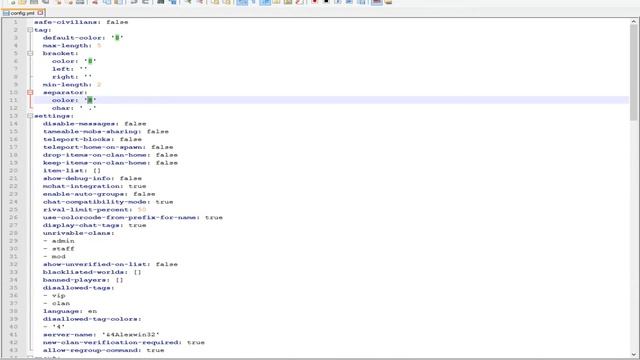
Task: Click the 'char:' line
Action: tap(74, 108)
